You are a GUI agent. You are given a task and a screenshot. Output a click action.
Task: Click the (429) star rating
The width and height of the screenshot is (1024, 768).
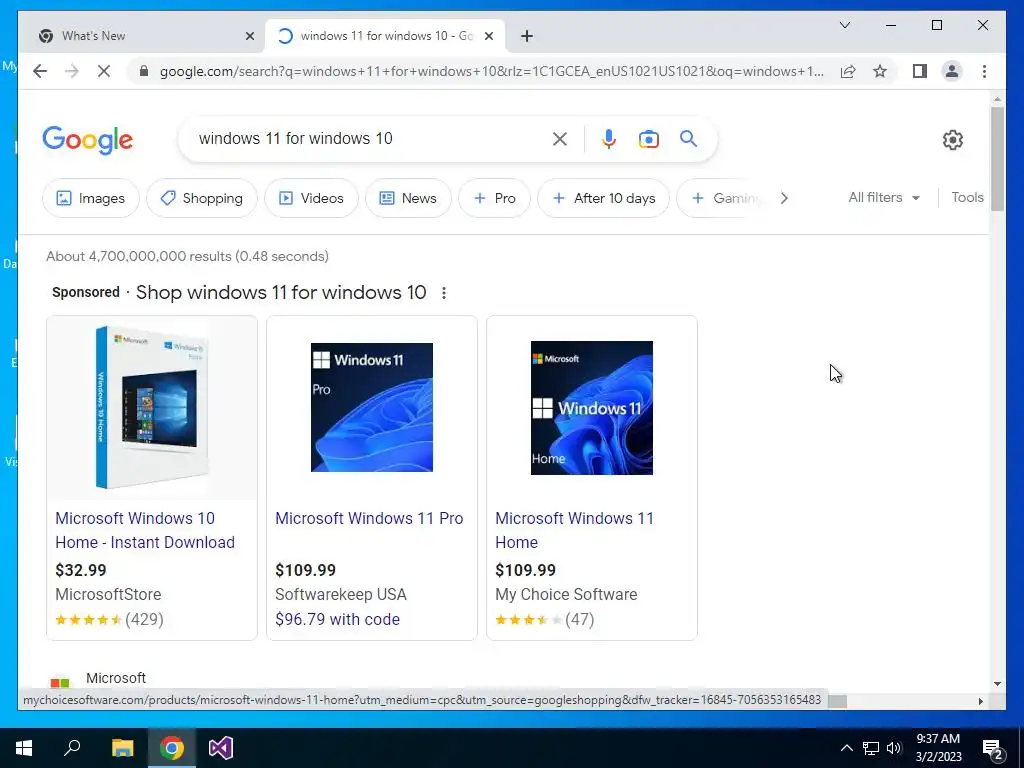pyautogui.click(x=109, y=619)
